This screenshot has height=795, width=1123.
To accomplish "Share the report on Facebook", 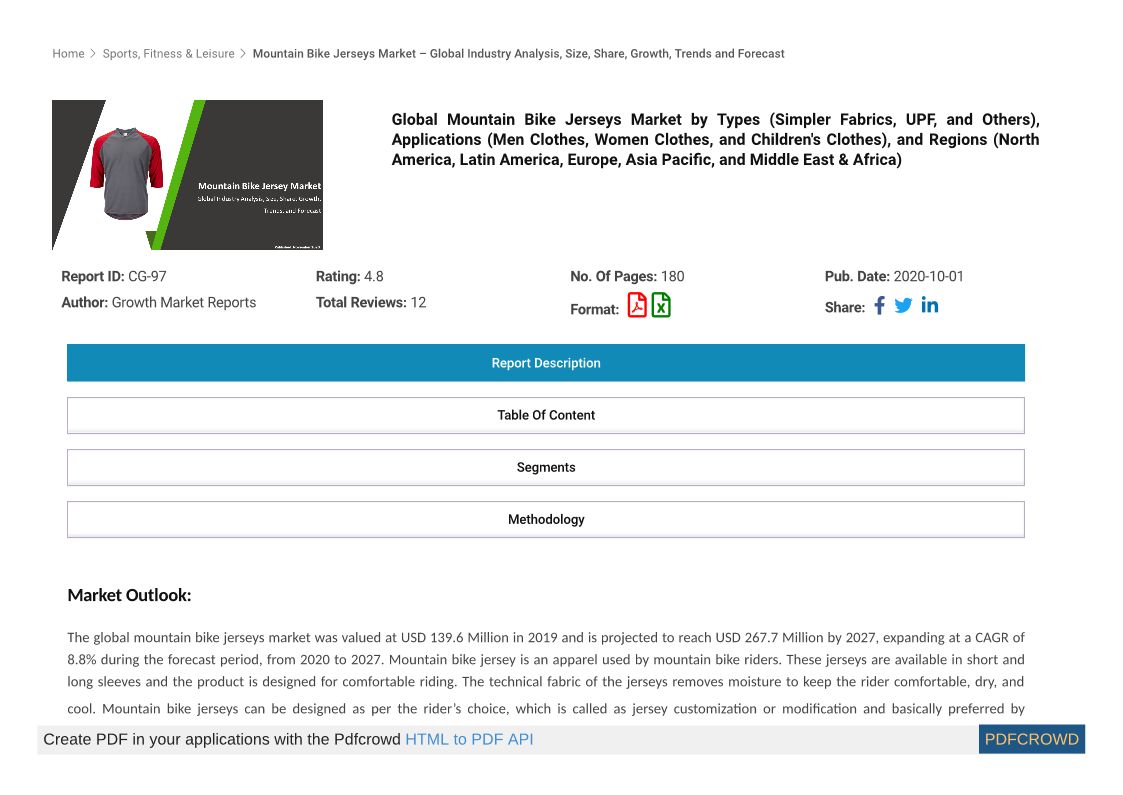I will pos(879,306).
